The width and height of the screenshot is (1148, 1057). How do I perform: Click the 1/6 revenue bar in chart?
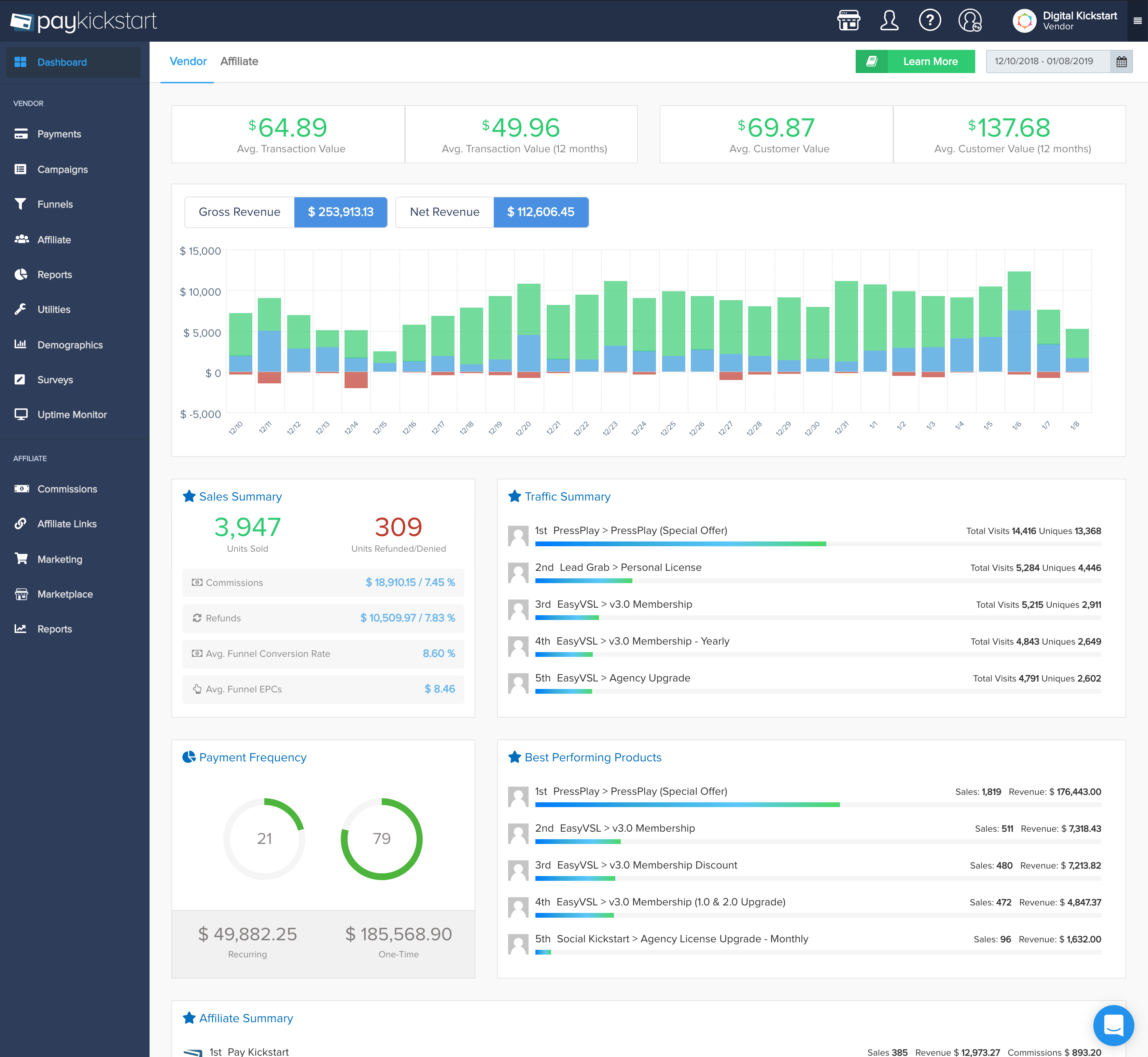click(1019, 323)
